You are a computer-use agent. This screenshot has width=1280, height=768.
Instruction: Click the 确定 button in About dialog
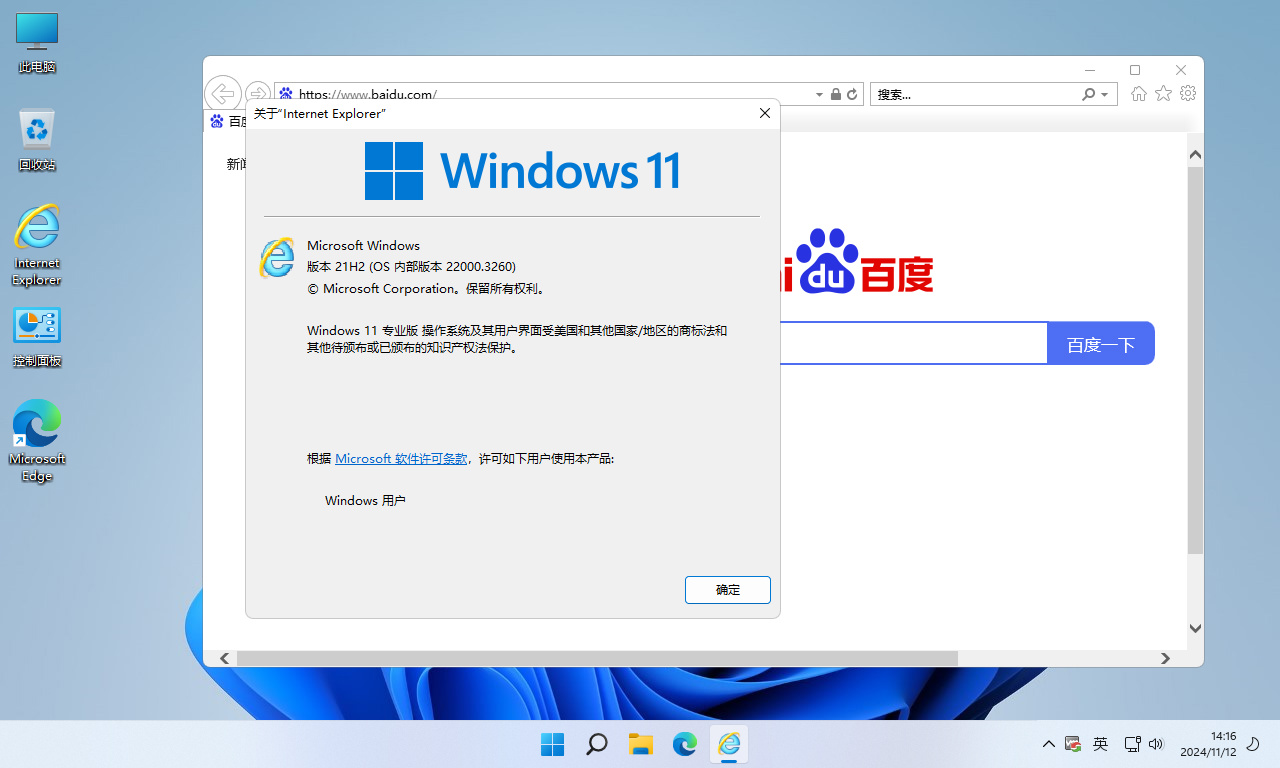(728, 590)
